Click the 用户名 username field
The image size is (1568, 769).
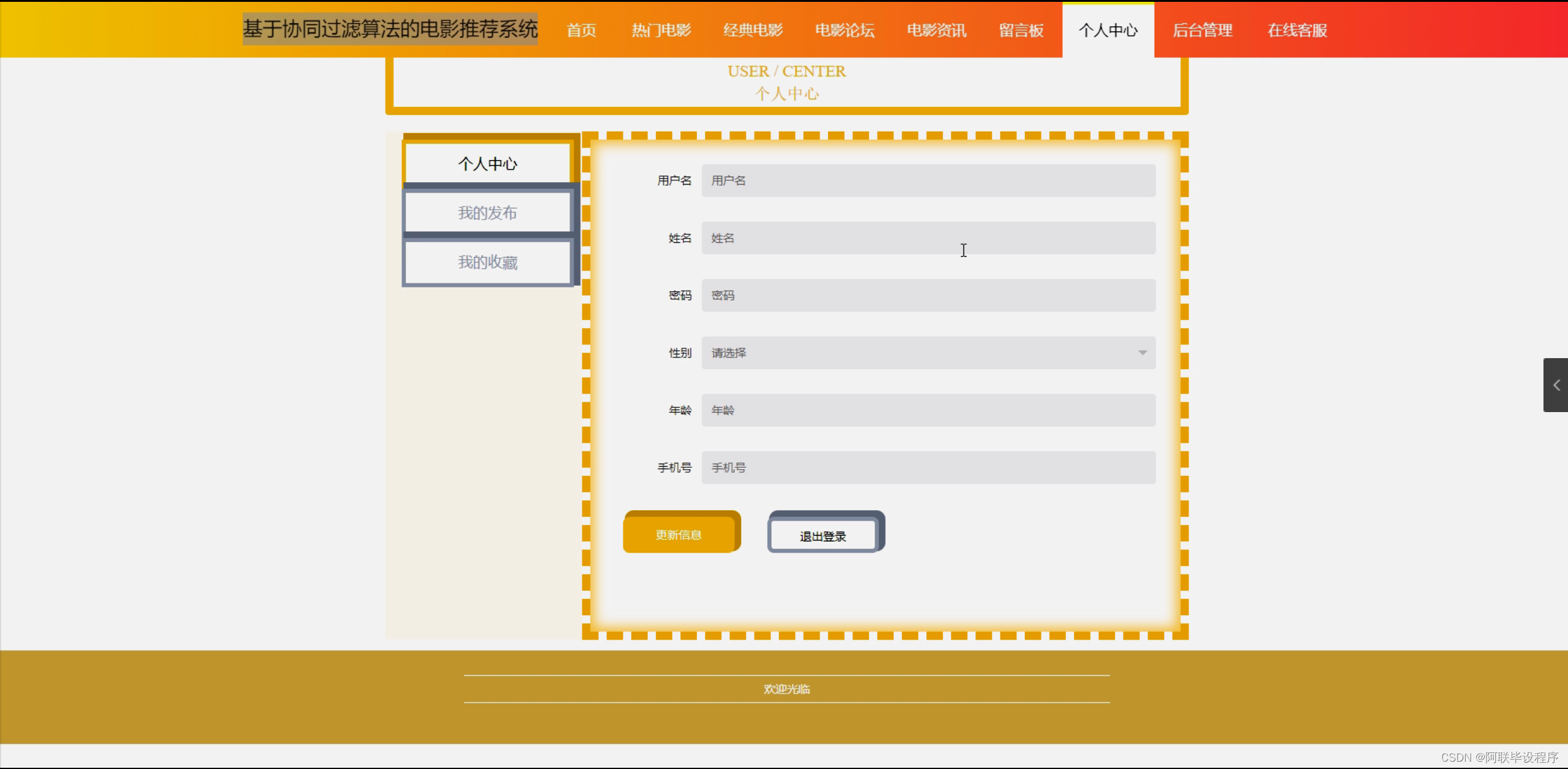[x=927, y=180]
